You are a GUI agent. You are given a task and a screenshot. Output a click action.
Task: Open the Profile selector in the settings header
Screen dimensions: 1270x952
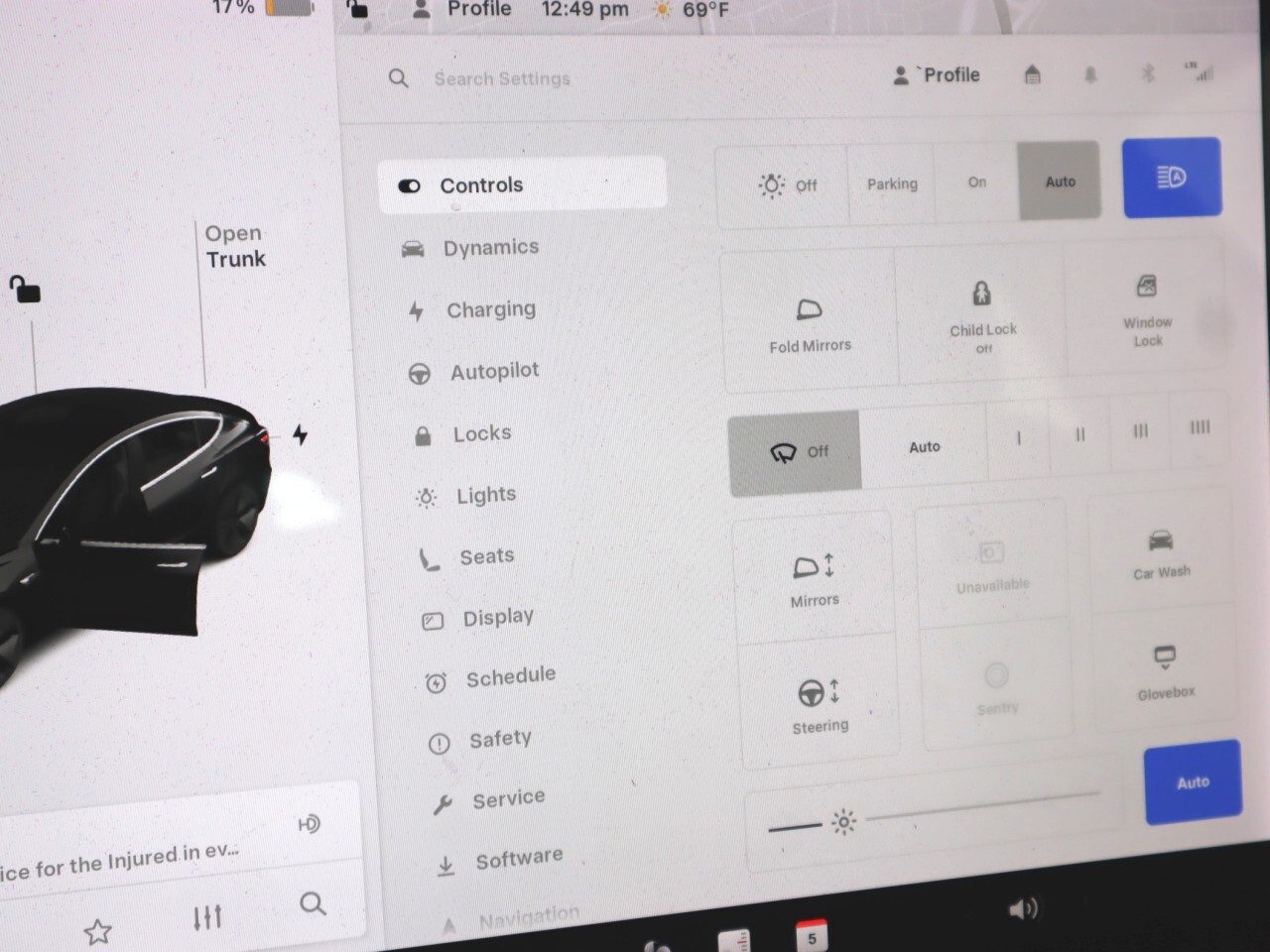[936, 74]
